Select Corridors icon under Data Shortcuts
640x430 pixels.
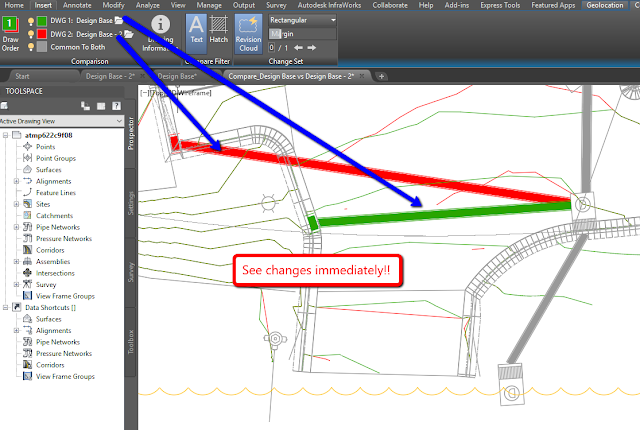[27, 365]
